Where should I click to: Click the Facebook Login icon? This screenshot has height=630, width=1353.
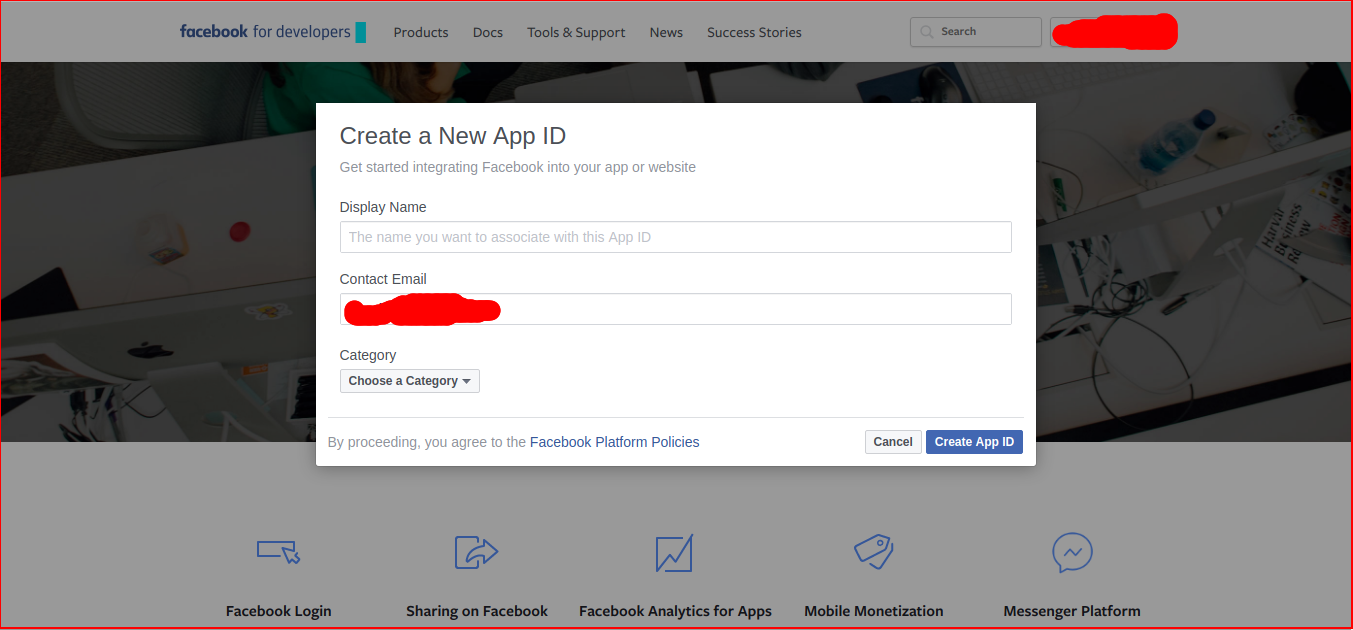[x=278, y=551]
